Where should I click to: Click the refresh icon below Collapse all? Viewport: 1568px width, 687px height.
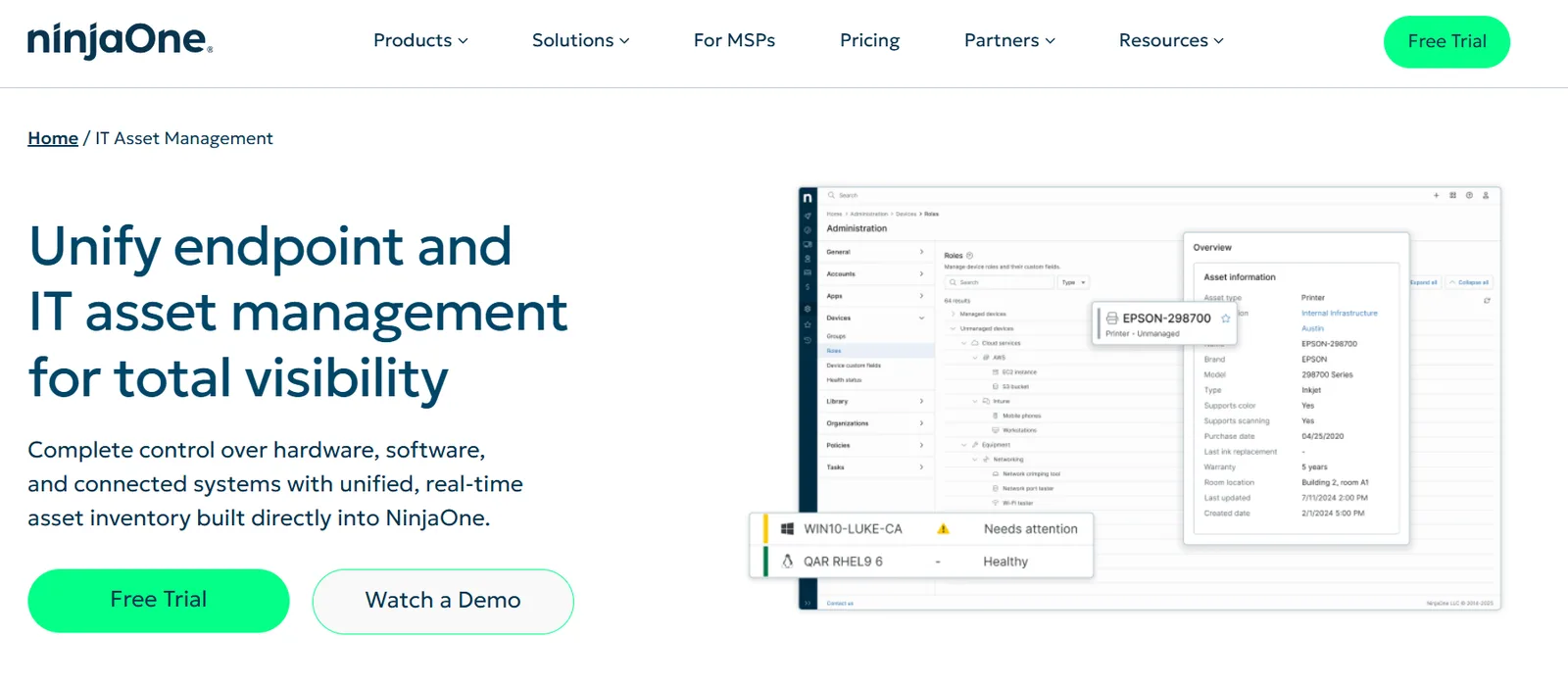pyautogui.click(x=1487, y=300)
